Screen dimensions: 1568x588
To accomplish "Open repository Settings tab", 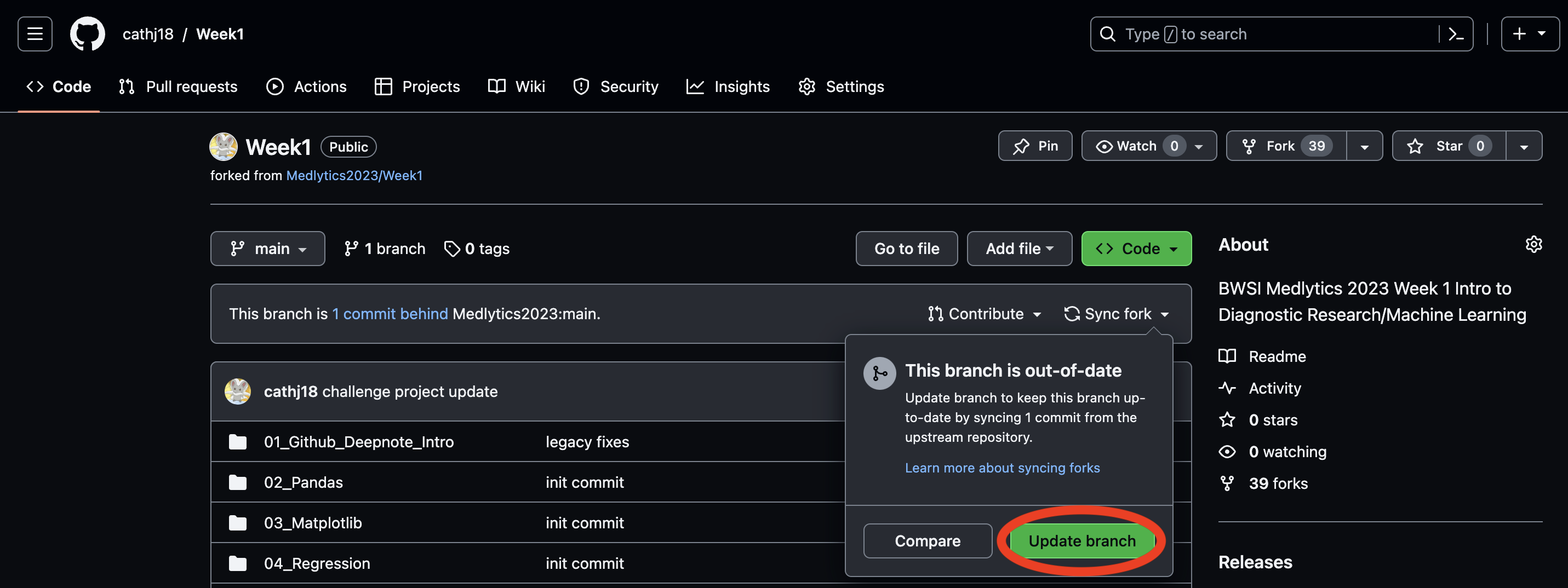I will [841, 87].
